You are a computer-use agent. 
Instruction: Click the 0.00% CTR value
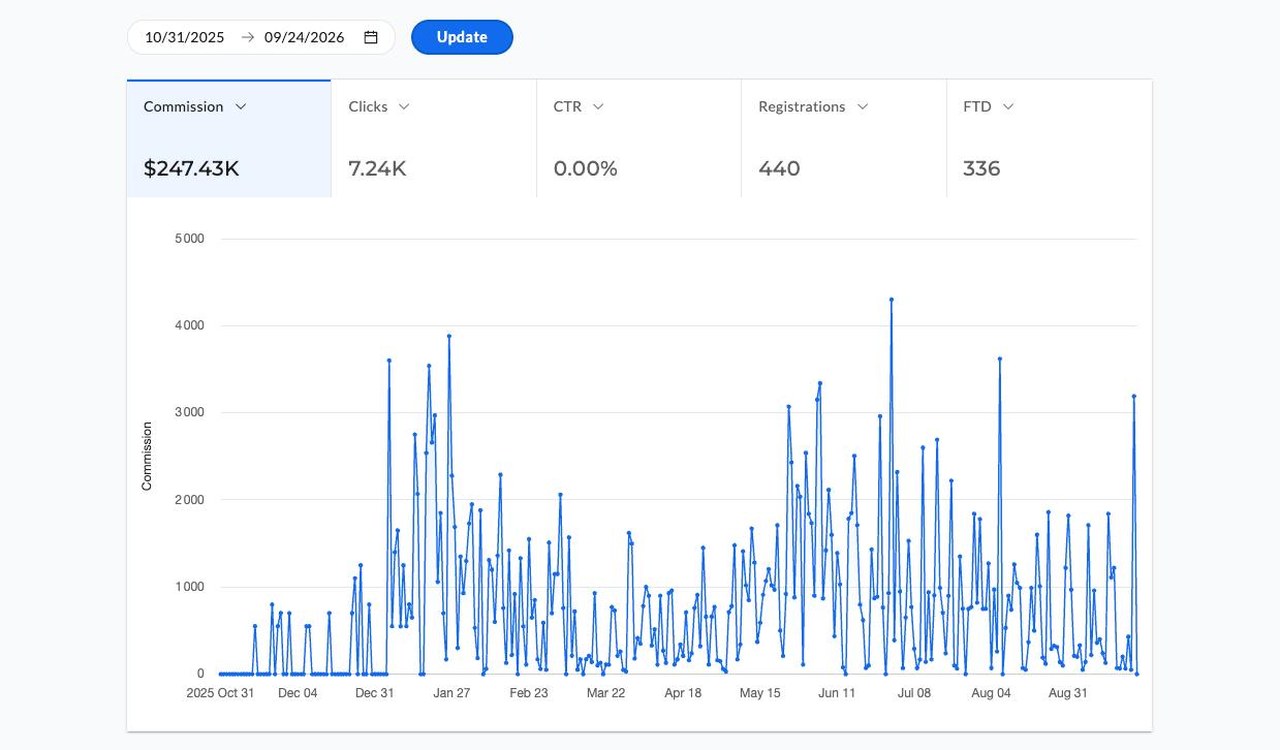[x=585, y=168]
